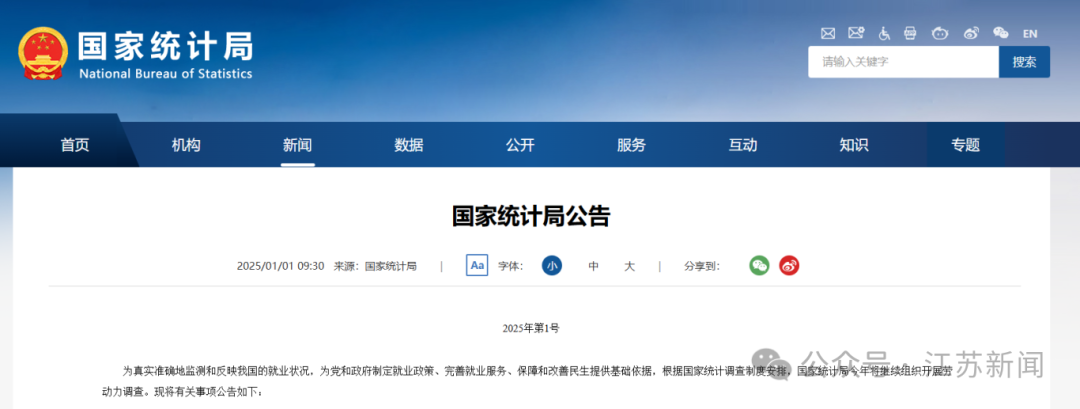Open the 新闻 navigation tab
The image size is (1080, 409).
tap(297, 145)
